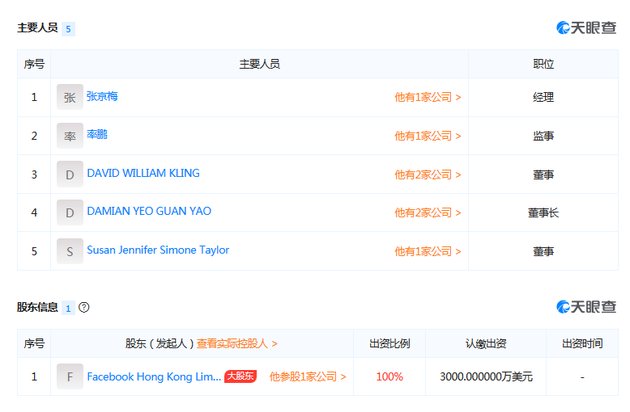The image size is (630, 412).
Task: Select the 董事长 position cell
Action: [x=543, y=213]
